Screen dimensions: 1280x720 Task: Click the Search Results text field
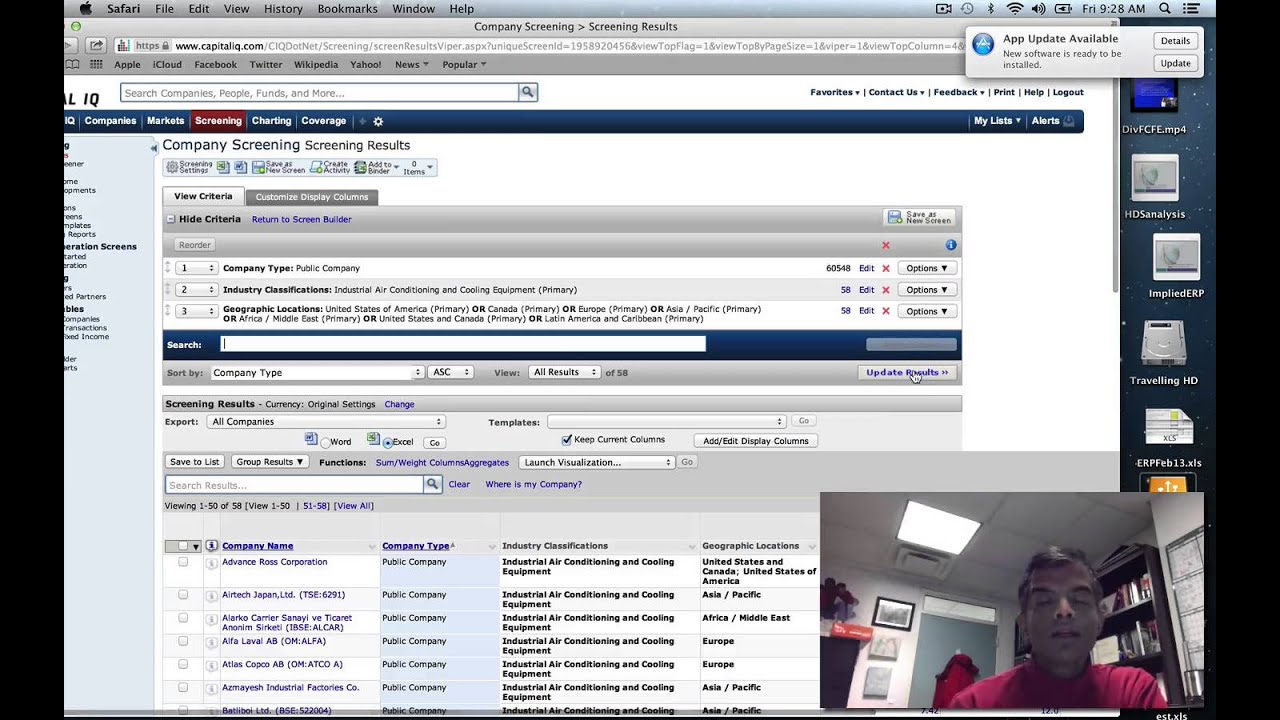294,485
